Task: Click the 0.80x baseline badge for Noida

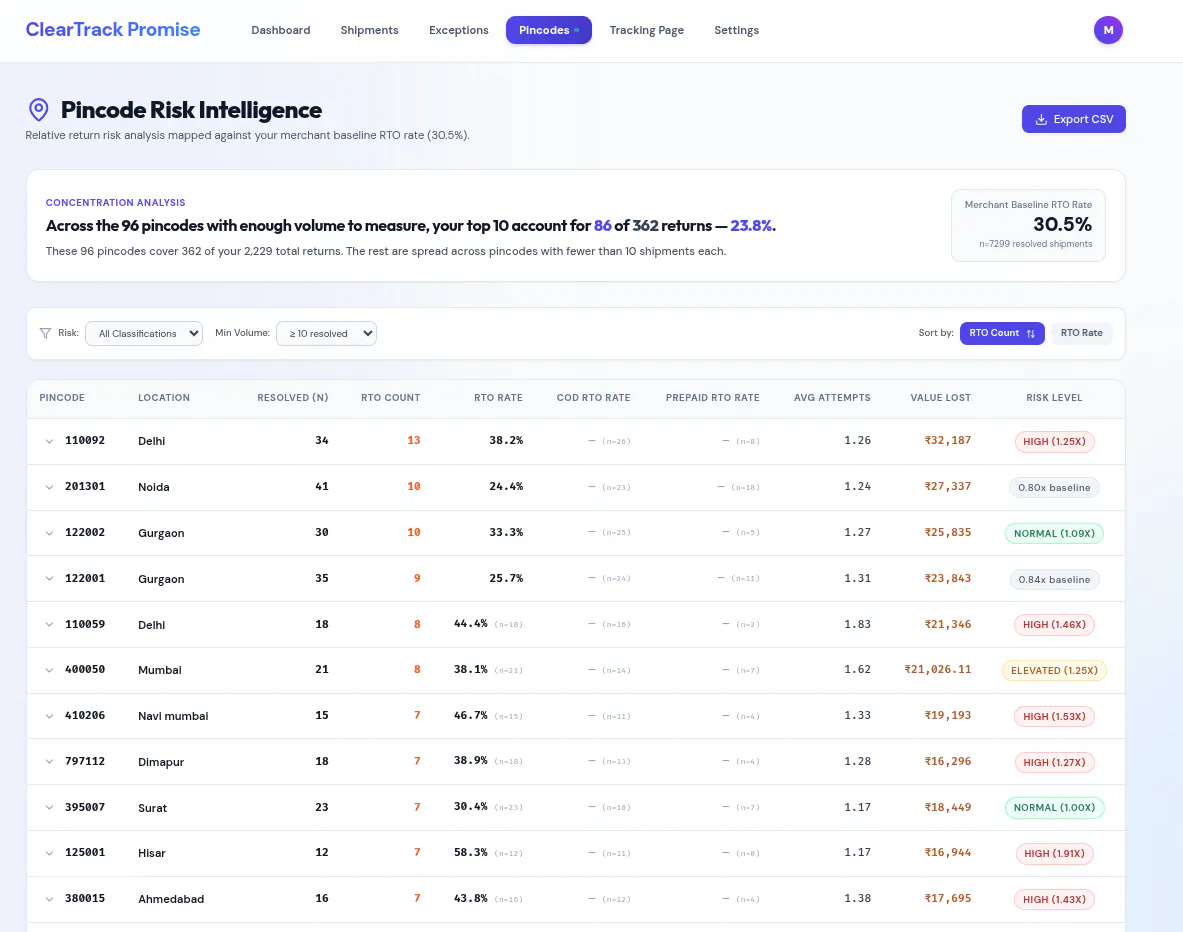Action: coord(1054,488)
